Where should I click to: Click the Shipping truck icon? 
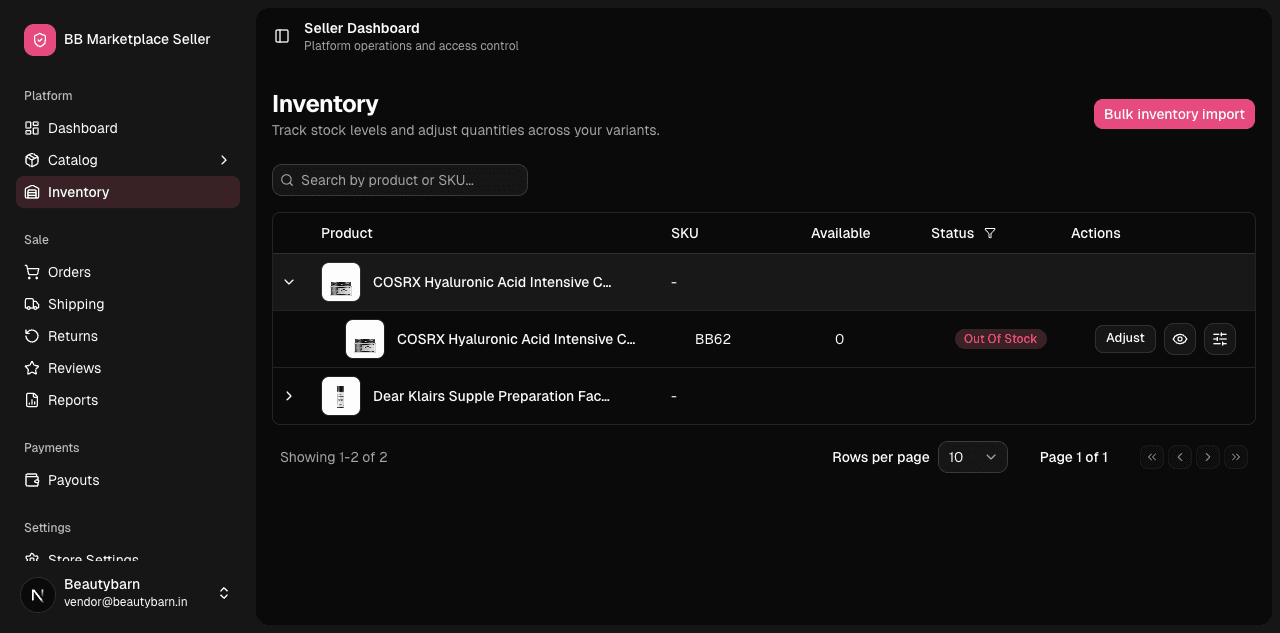click(x=32, y=304)
